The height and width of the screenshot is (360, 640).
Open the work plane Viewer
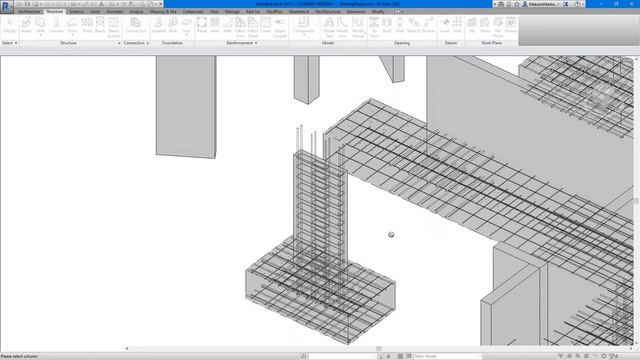(511, 25)
